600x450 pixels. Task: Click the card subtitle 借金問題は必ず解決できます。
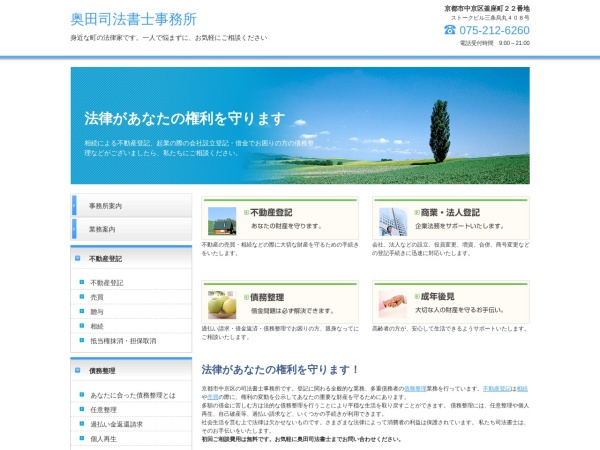click(292, 311)
